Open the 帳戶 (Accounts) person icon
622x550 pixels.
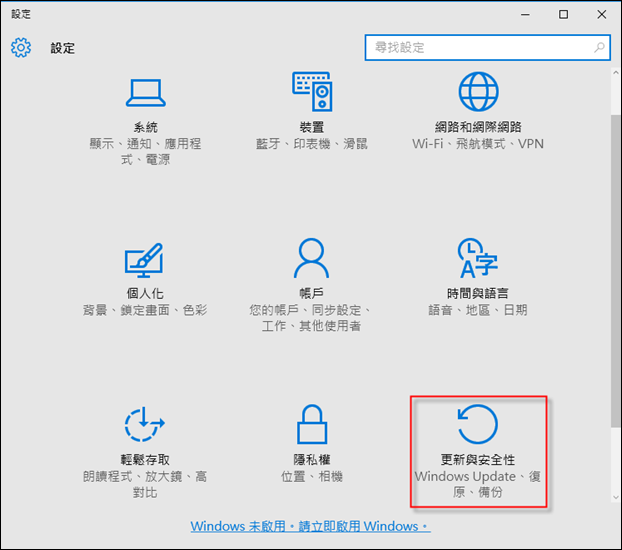click(311, 258)
